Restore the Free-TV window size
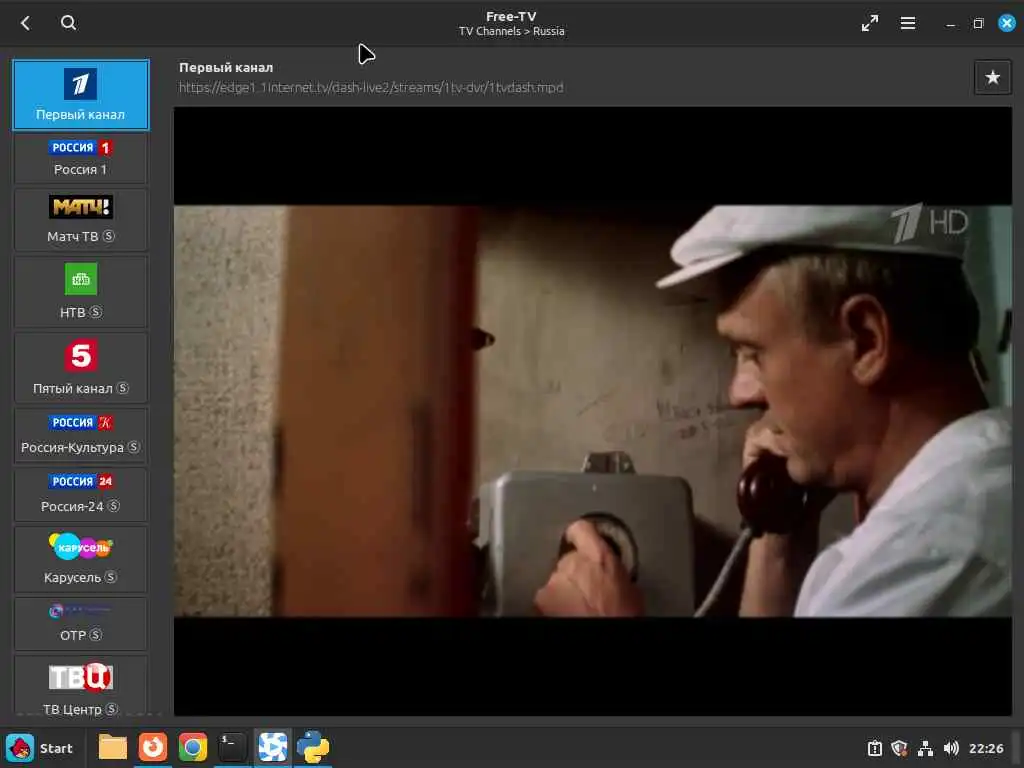Image resolution: width=1024 pixels, height=768 pixels. pyautogui.click(x=978, y=24)
